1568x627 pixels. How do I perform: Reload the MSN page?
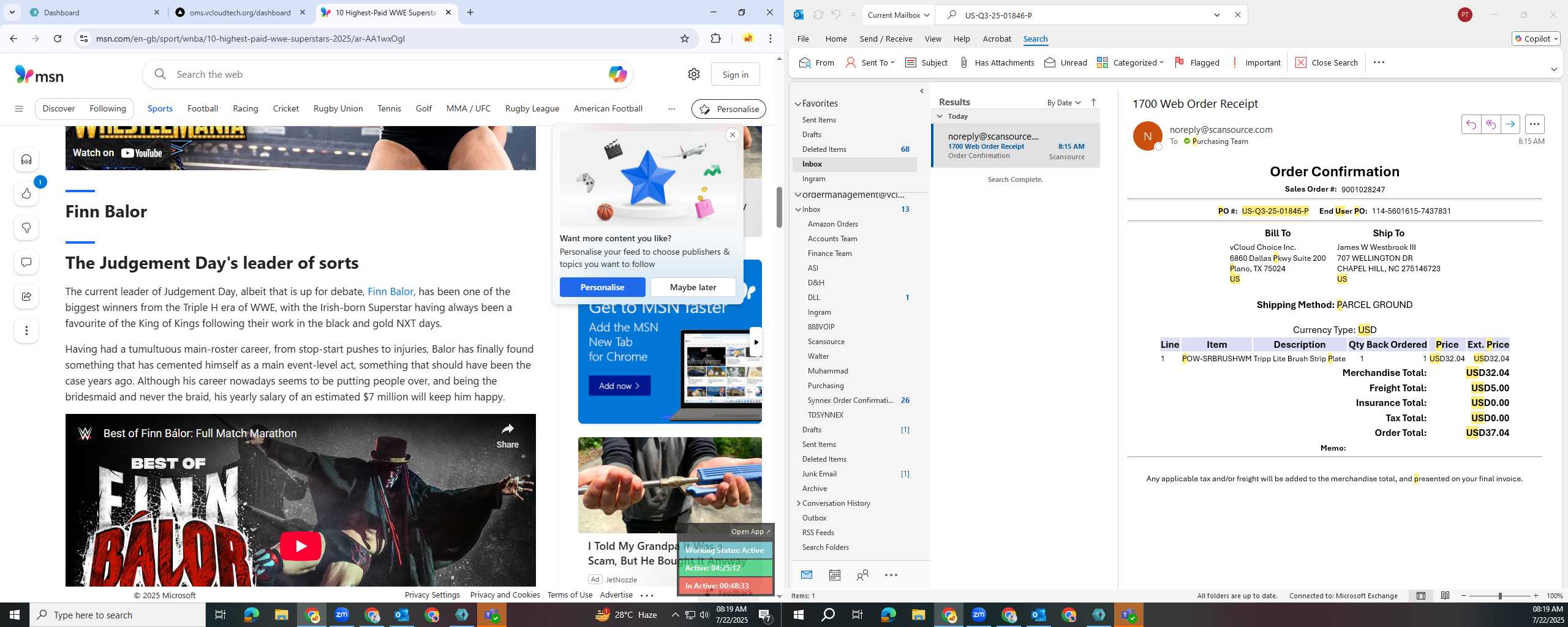(x=58, y=39)
